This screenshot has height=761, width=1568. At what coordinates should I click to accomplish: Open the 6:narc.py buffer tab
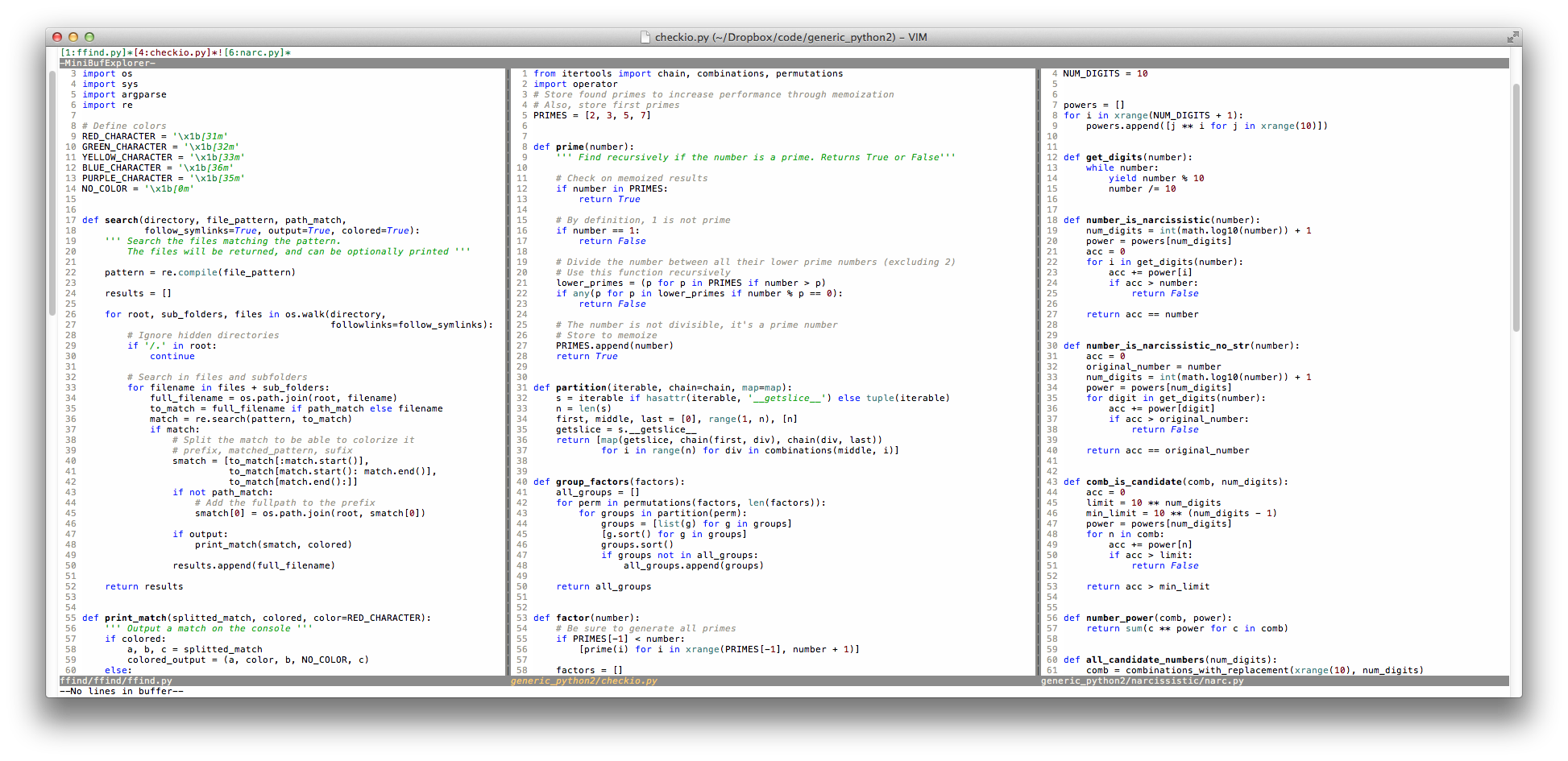[x=255, y=52]
